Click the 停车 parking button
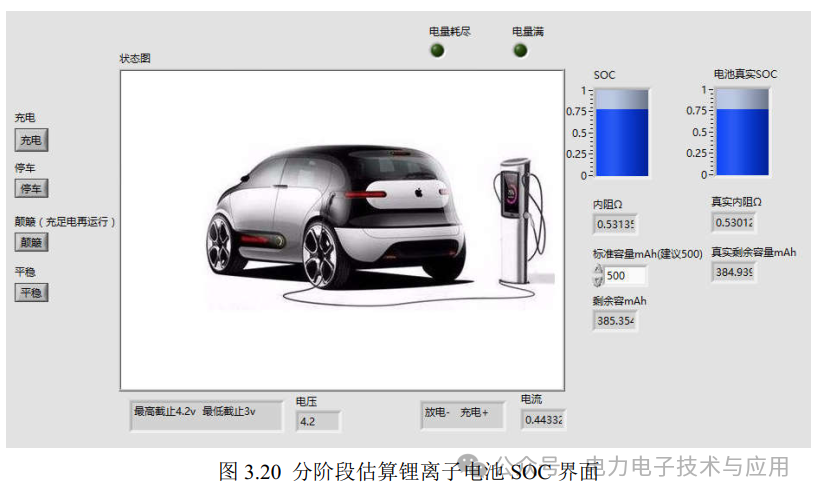 coord(31,188)
